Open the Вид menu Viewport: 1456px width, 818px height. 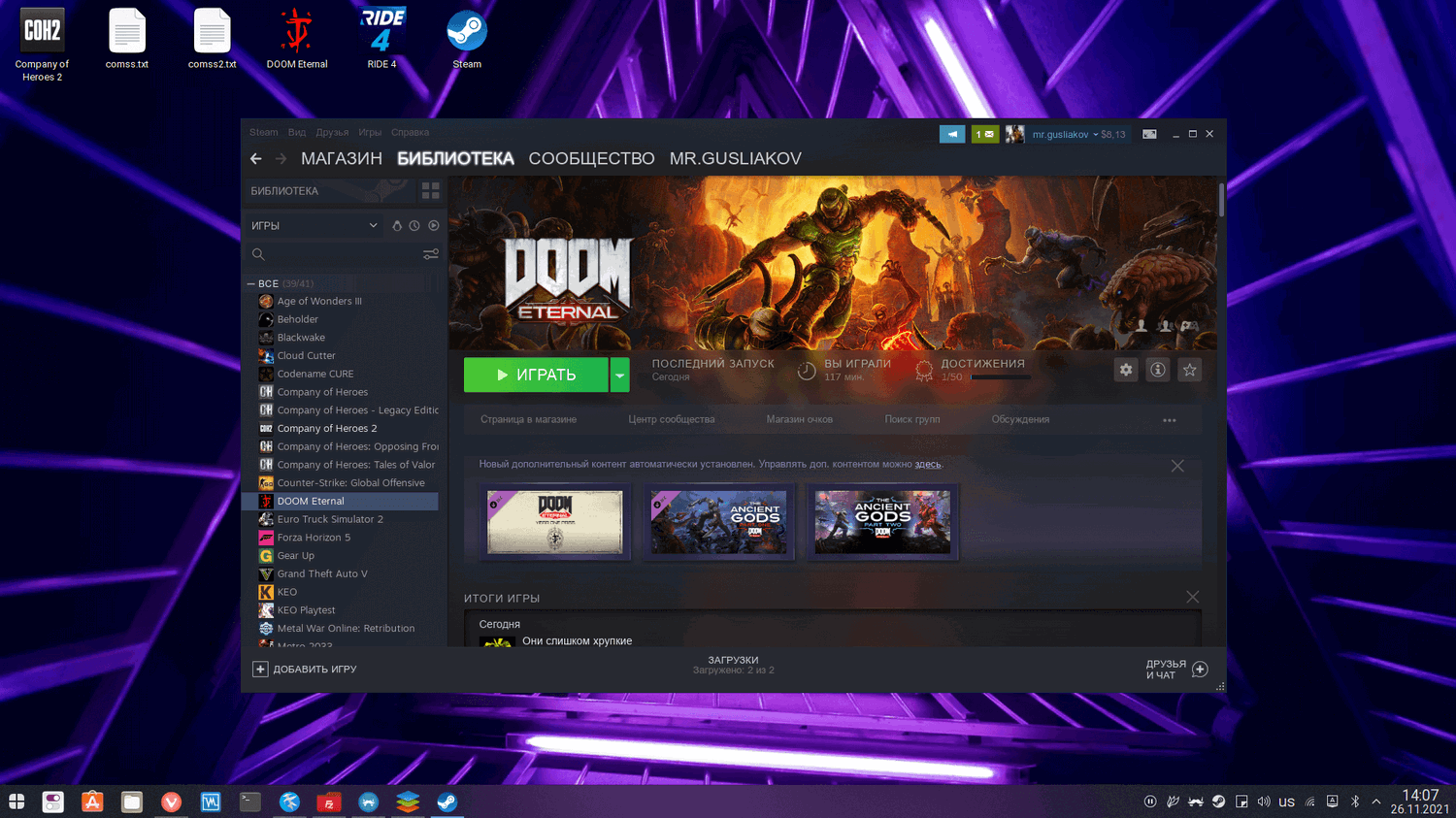point(297,133)
